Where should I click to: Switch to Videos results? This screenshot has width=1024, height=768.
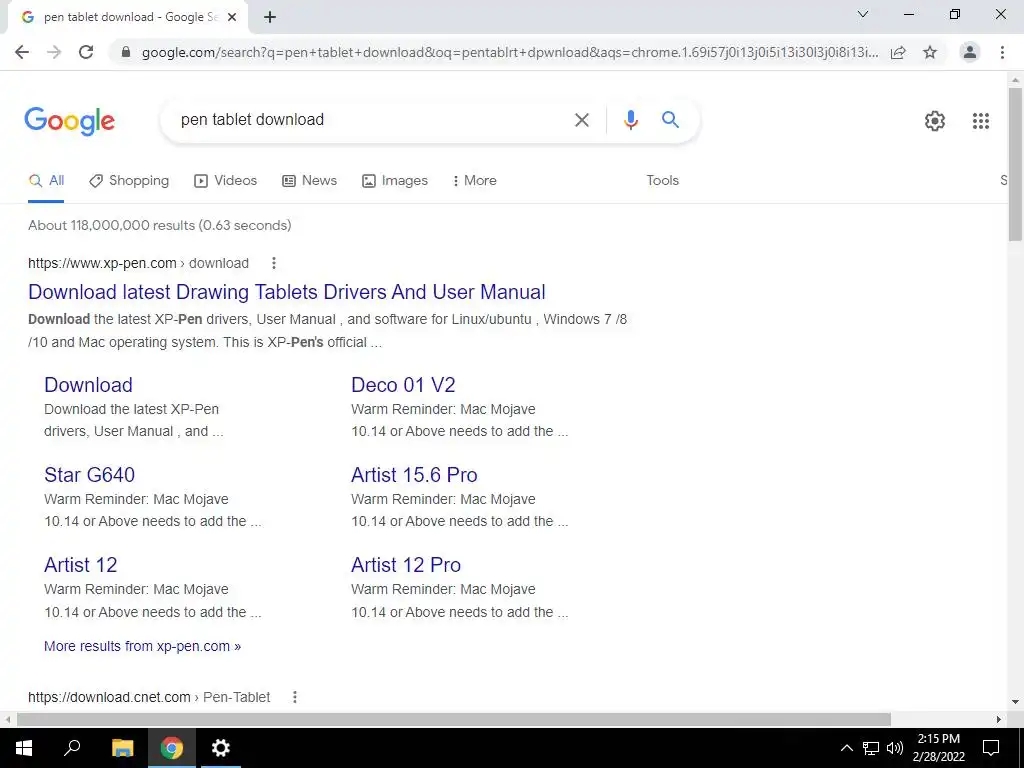(x=225, y=181)
